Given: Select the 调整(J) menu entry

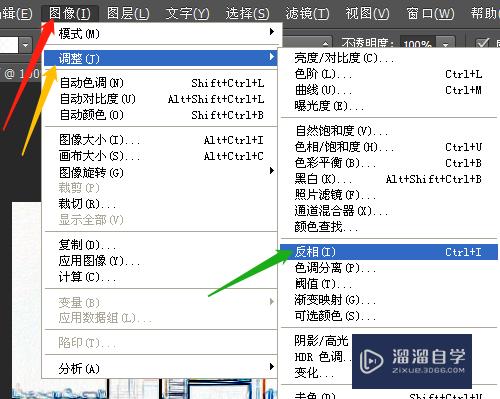Looking at the screenshot, I should pos(161,58).
